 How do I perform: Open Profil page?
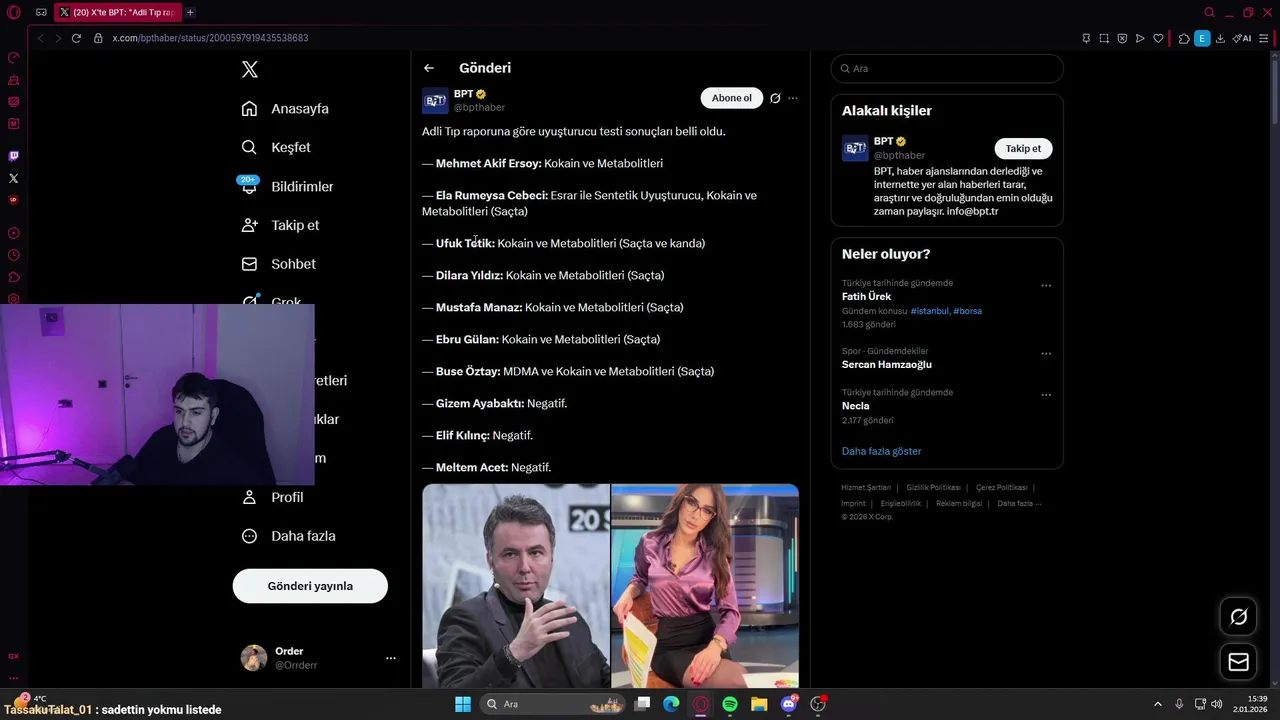tap(272, 497)
